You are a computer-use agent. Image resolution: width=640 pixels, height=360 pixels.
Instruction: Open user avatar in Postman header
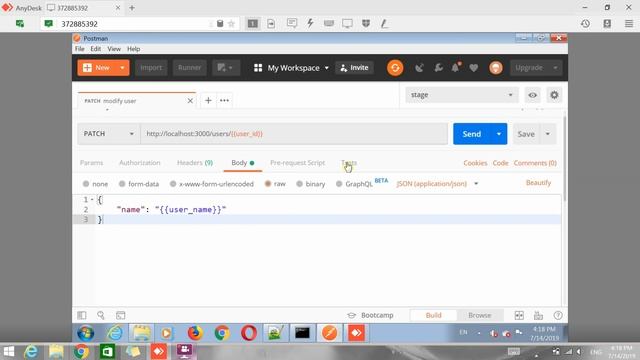point(496,68)
